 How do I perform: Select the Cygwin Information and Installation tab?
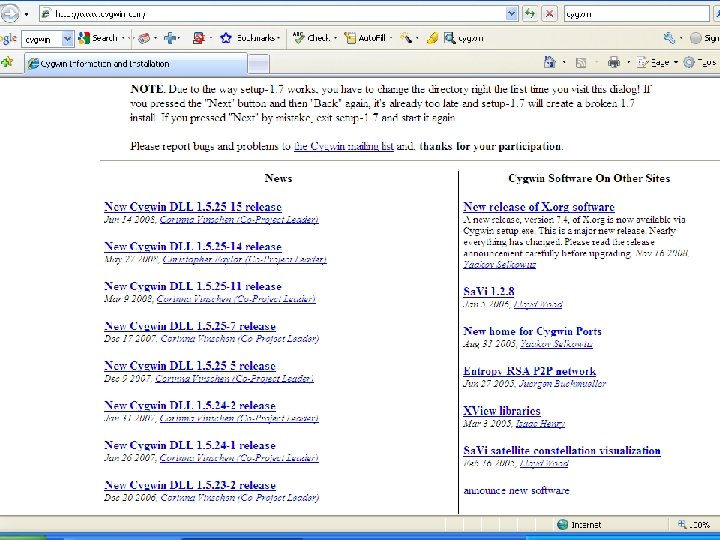point(136,64)
